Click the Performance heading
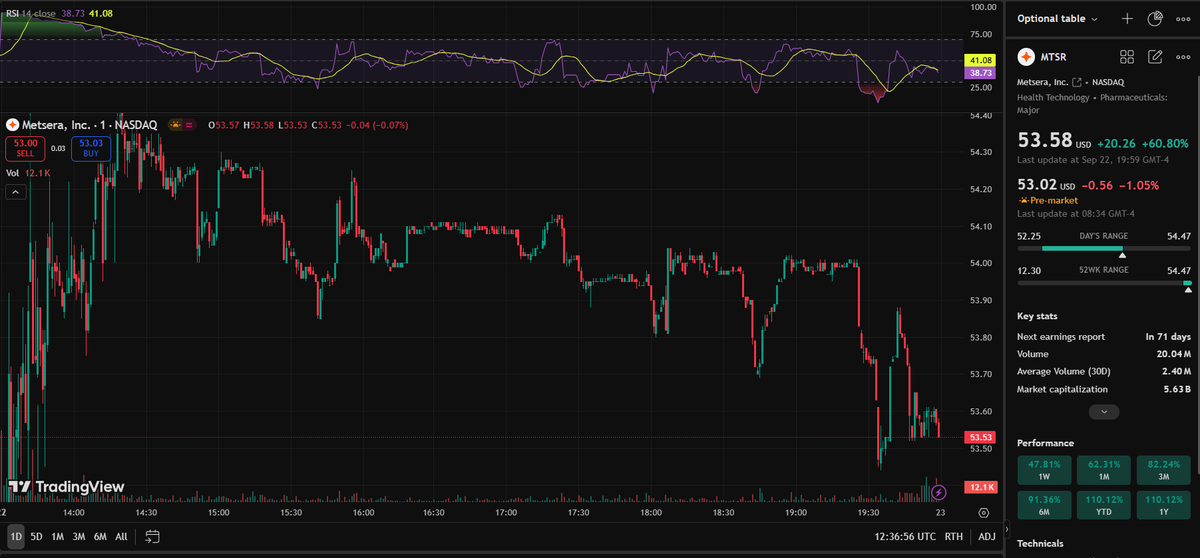 tap(1045, 443)
